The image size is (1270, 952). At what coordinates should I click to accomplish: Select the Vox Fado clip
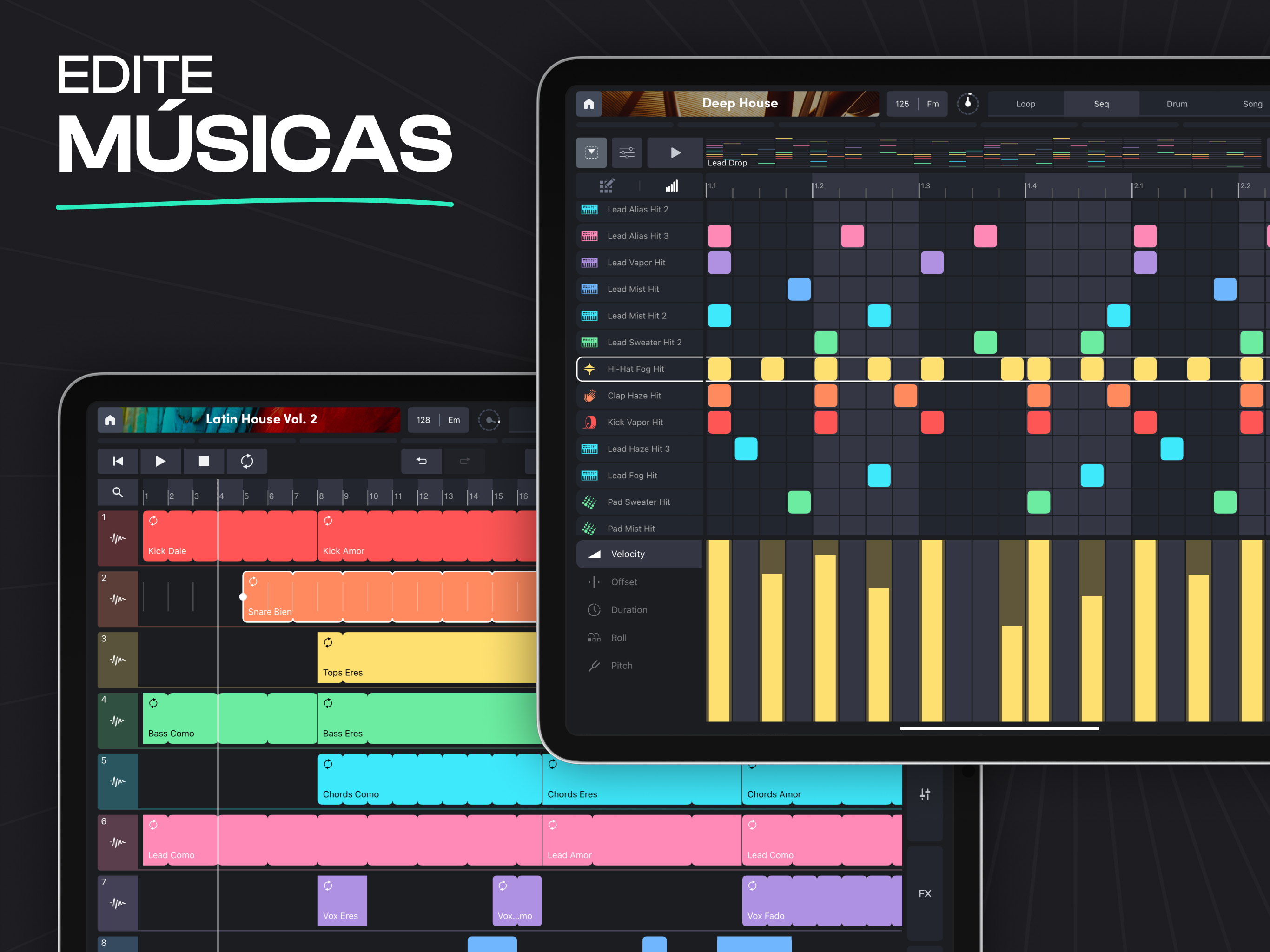[x=822, y=901]
